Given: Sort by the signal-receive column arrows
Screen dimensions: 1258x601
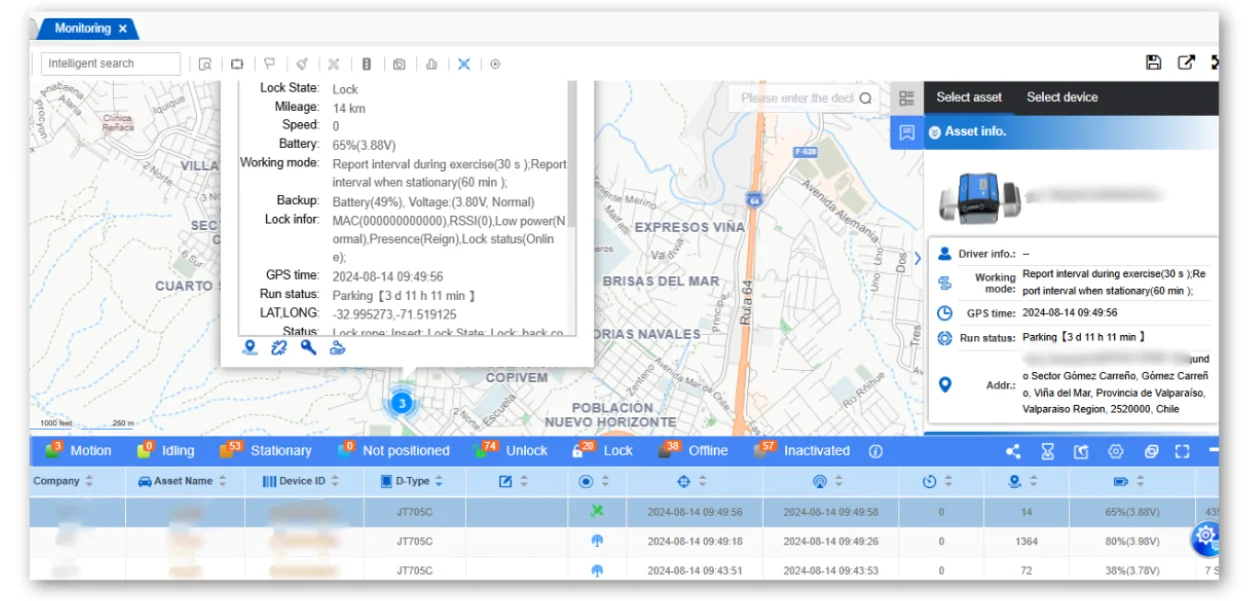Looking at the screenshot, I should [x=837, y=482].
